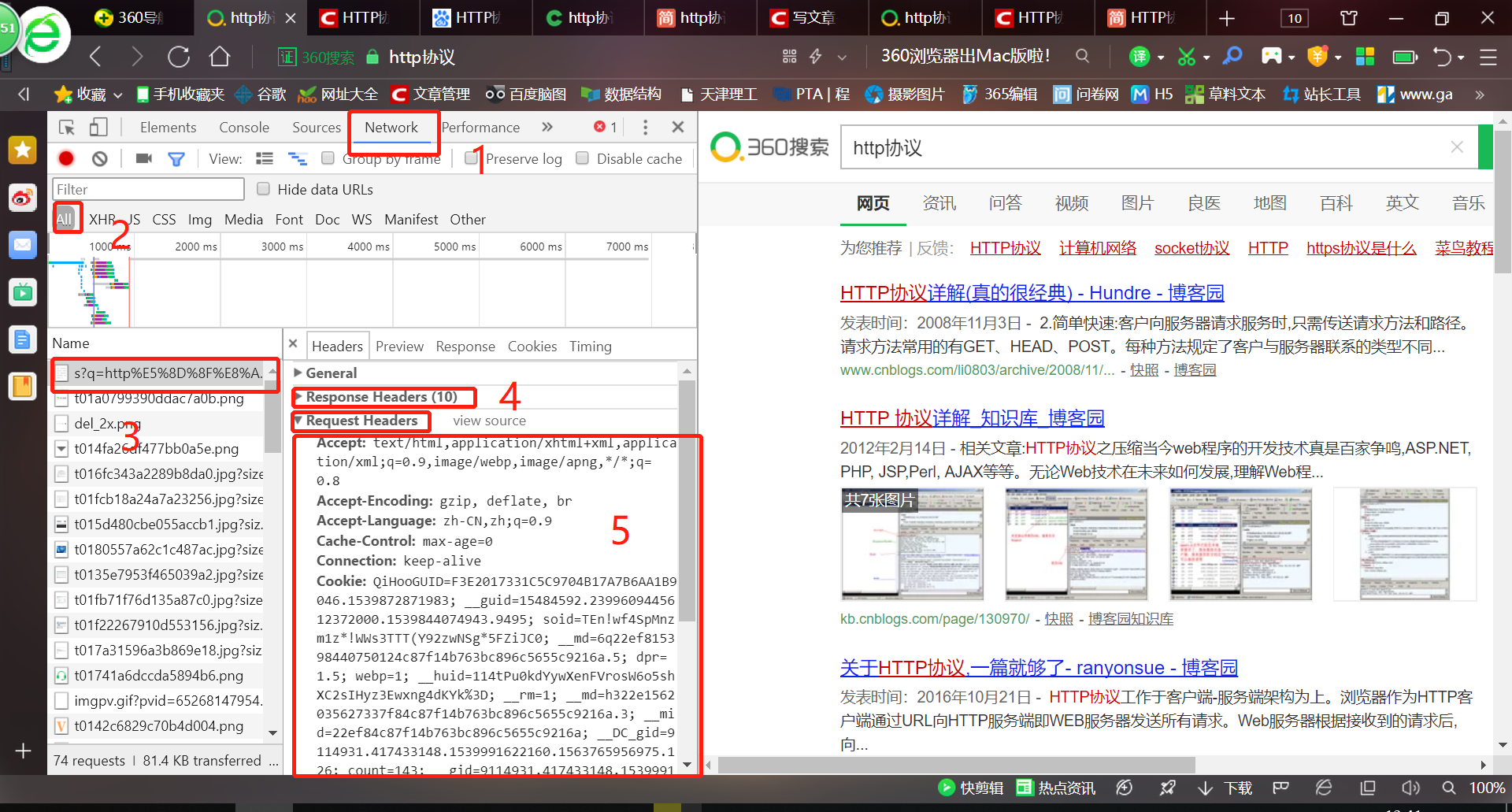Open the Preview tab of request
1512x812 pixels.
pos(399,347)
